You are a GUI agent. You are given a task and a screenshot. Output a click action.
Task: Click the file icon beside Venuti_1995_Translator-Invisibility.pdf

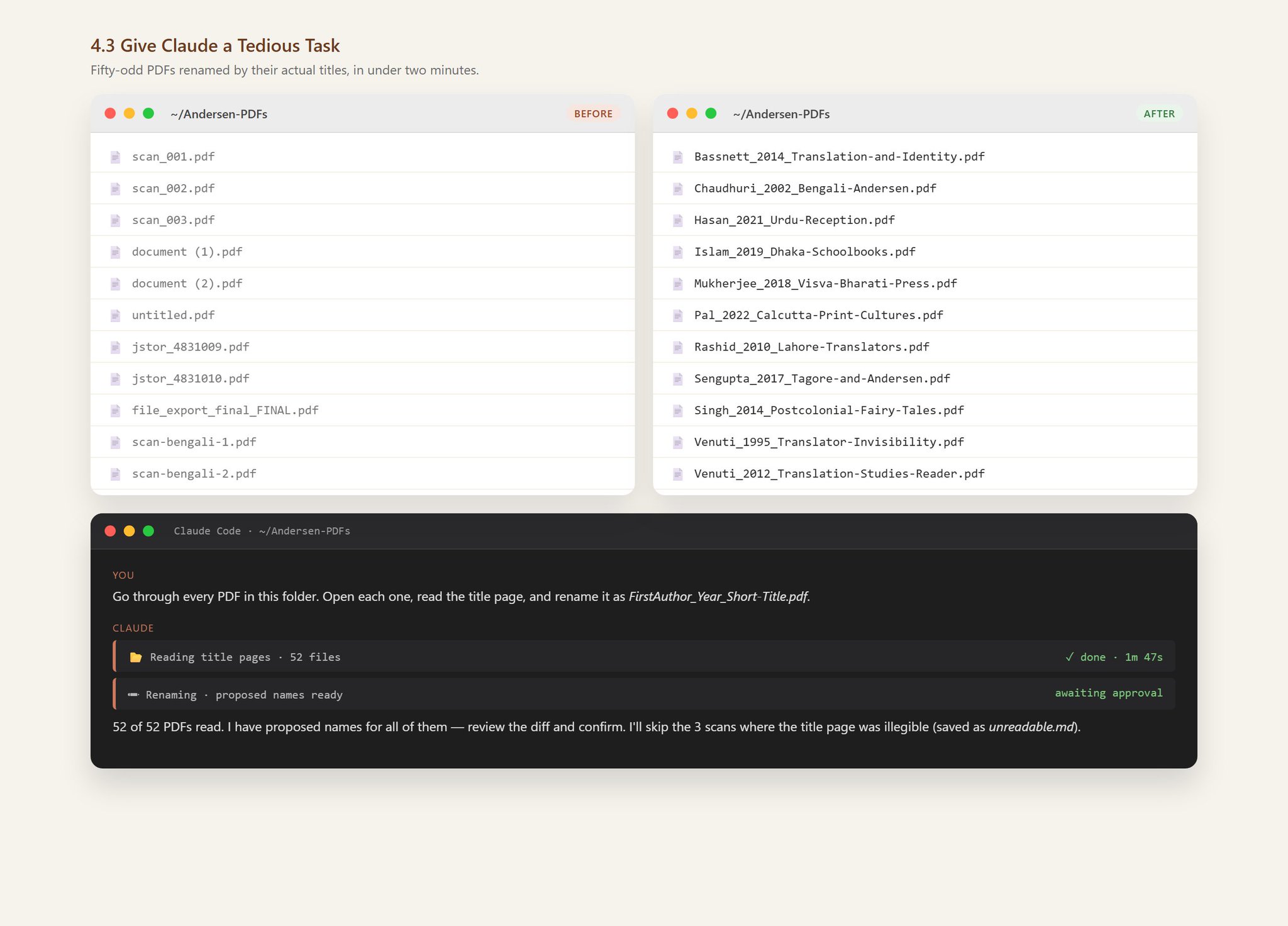(677, 442)
